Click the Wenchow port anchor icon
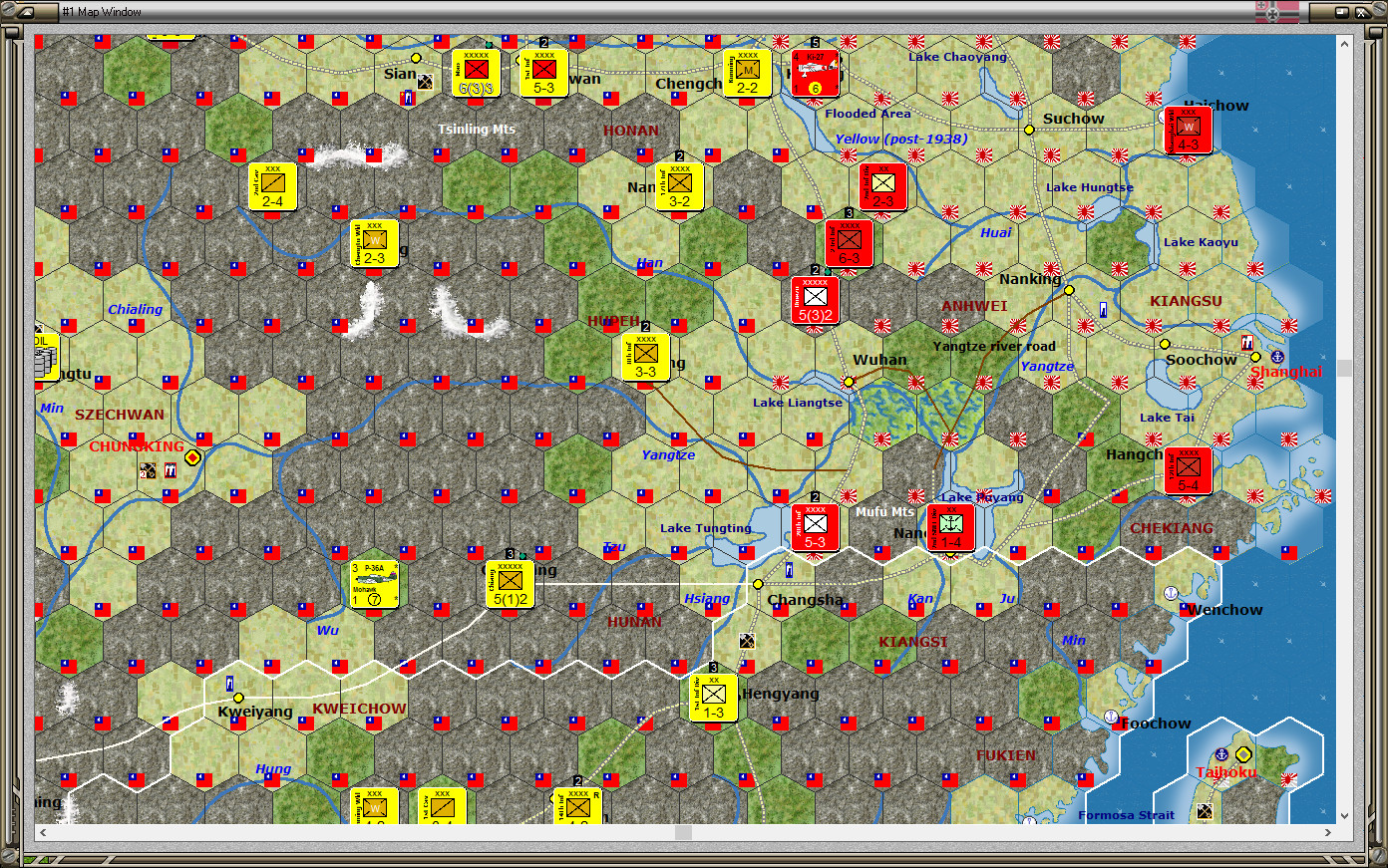This screenshot has height=868, width=1388. click(1172, 593)
